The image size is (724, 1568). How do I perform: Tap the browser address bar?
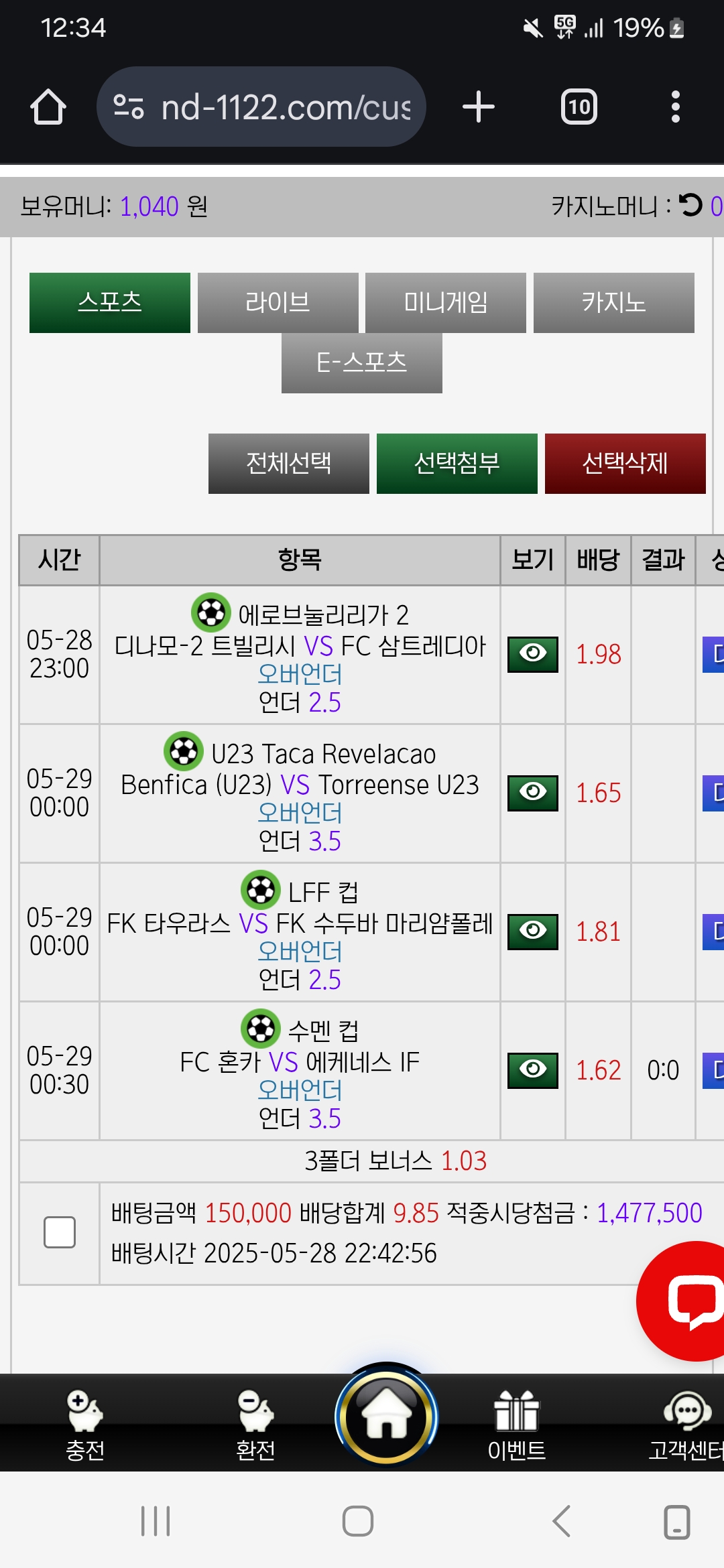pyautogui.click(x=285, y=107)
